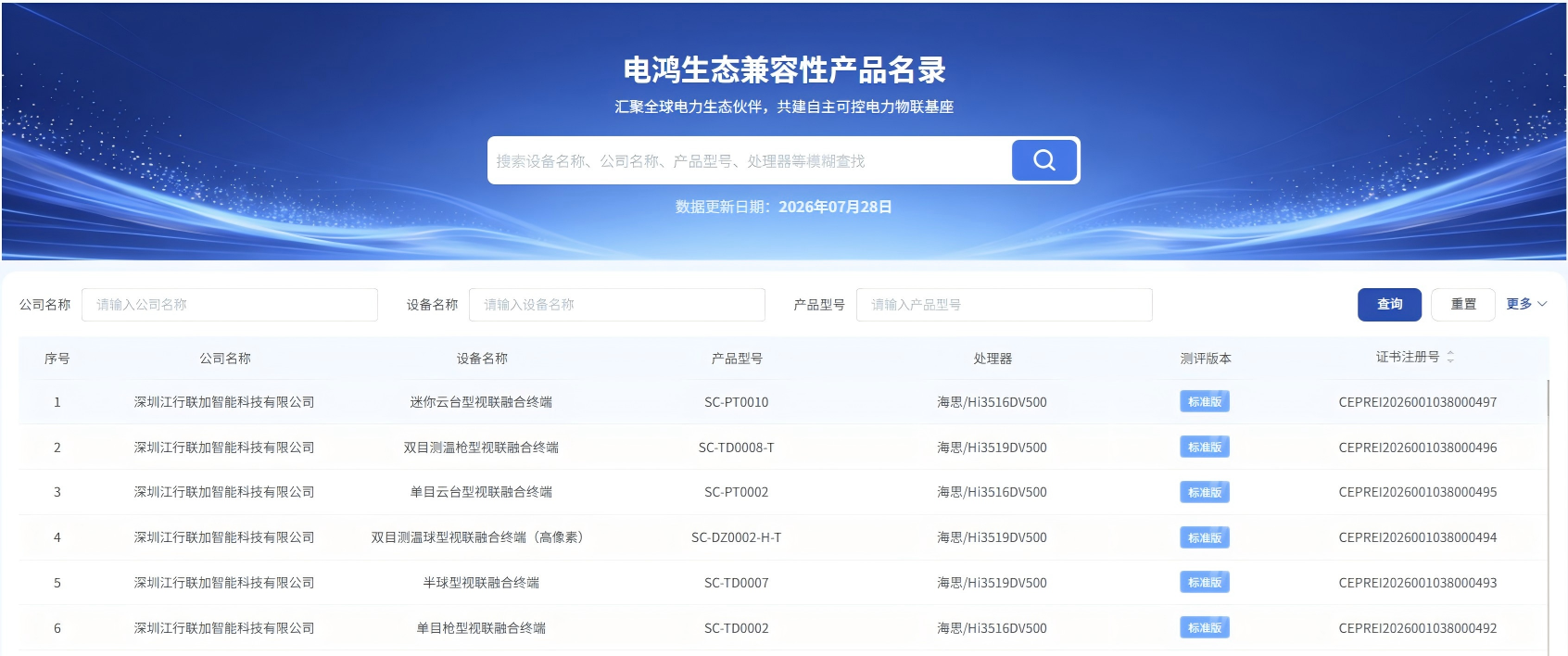Click 标准版 tag in row SC-PT0002

coord(1205,492)
